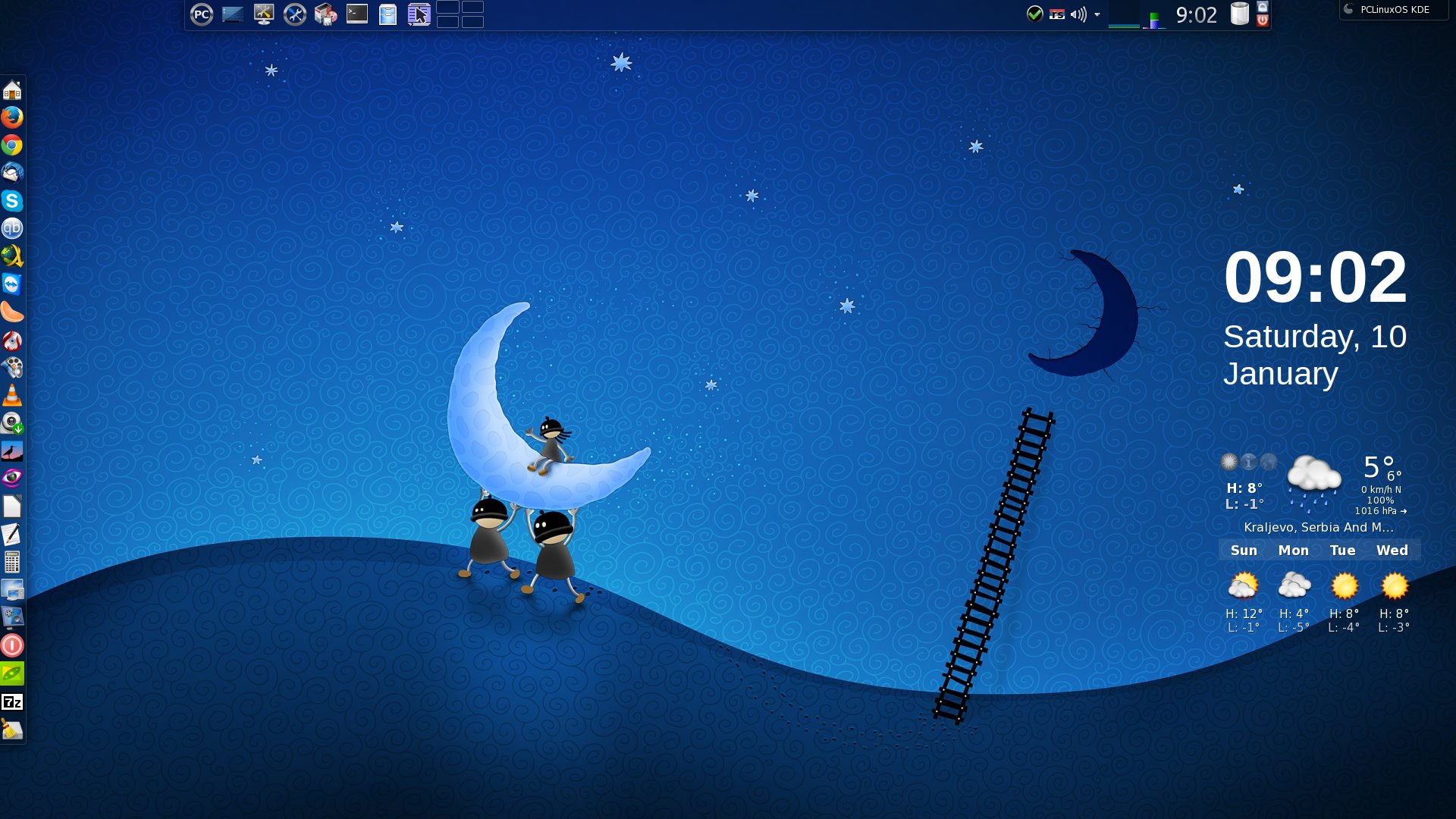Open the trash can in the panel
This screenshot has height=819, width=1456.
(x=1239, y=14)
